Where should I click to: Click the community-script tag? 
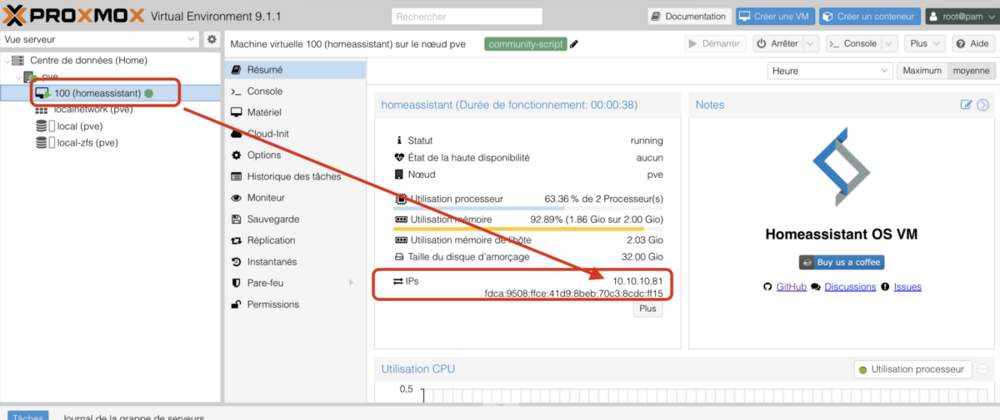click(x=526, y=45)
